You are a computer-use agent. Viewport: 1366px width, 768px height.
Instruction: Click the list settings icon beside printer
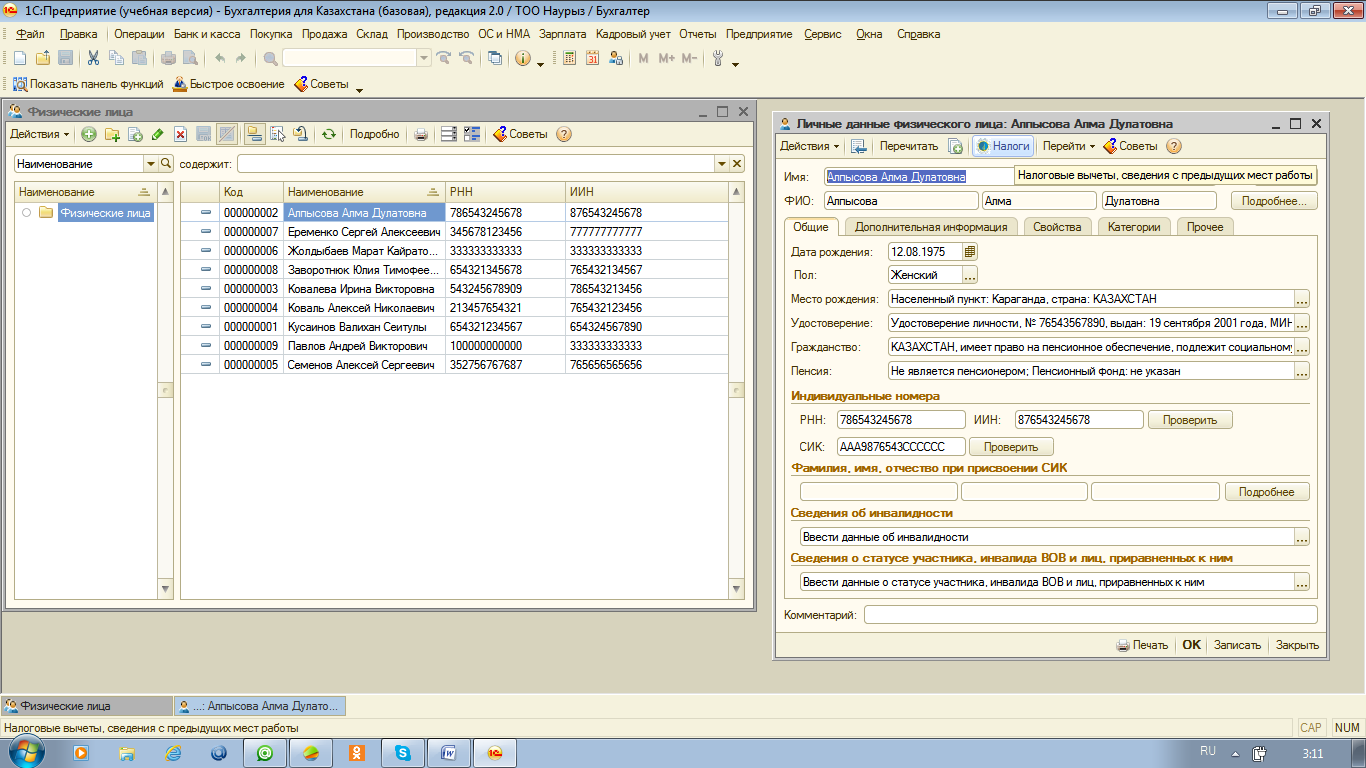pos(448,134)
